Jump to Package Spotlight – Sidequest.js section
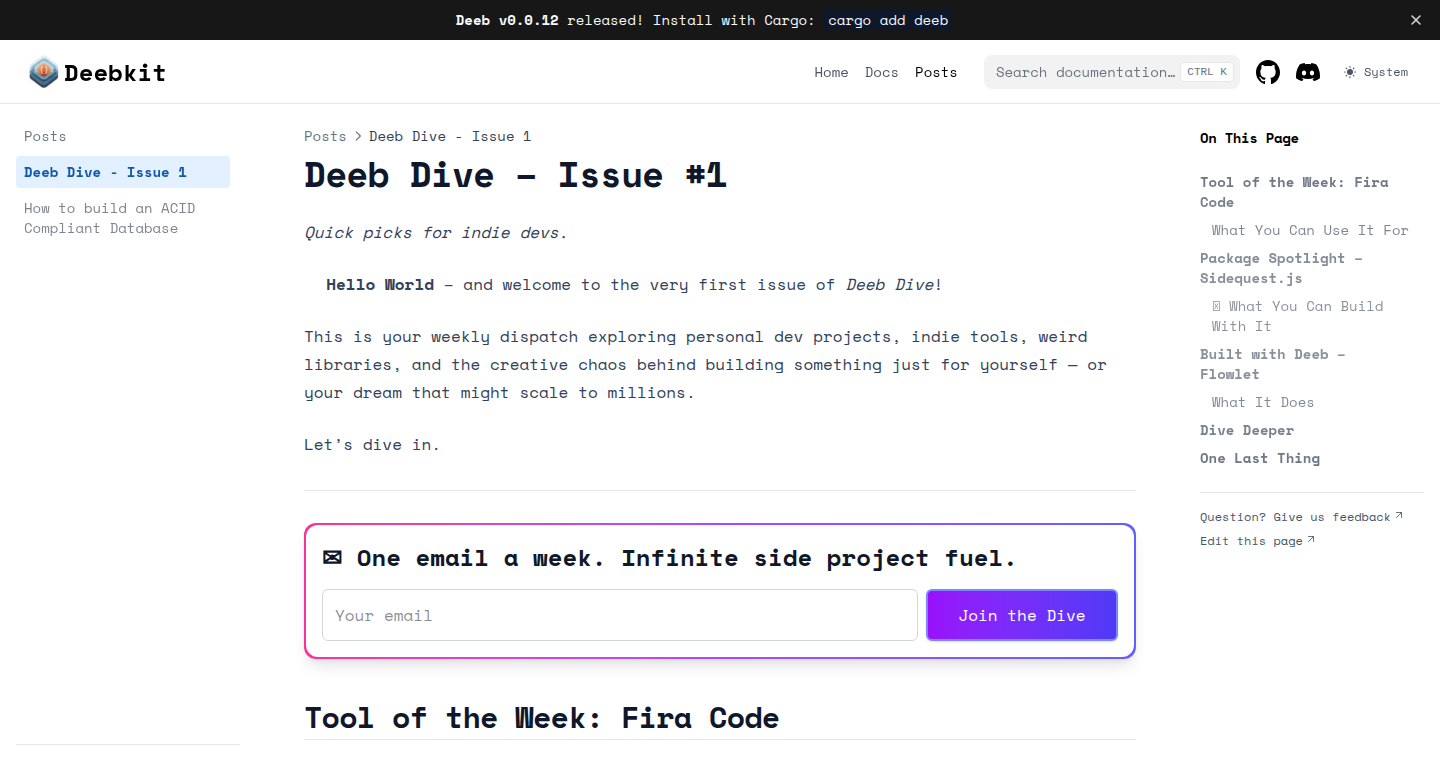This screenshot has height=761, width=1440. pyautogui.click(x=1281, y=268)
